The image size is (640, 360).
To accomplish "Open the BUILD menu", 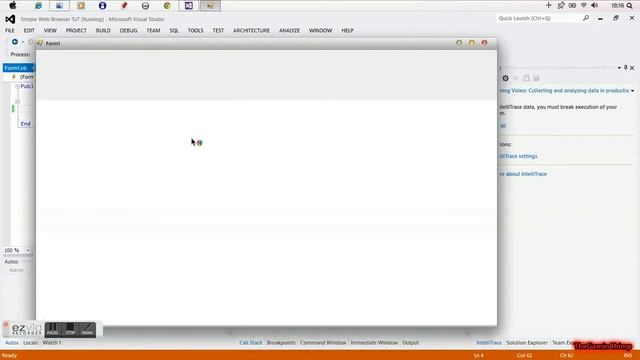I will 103,31.
